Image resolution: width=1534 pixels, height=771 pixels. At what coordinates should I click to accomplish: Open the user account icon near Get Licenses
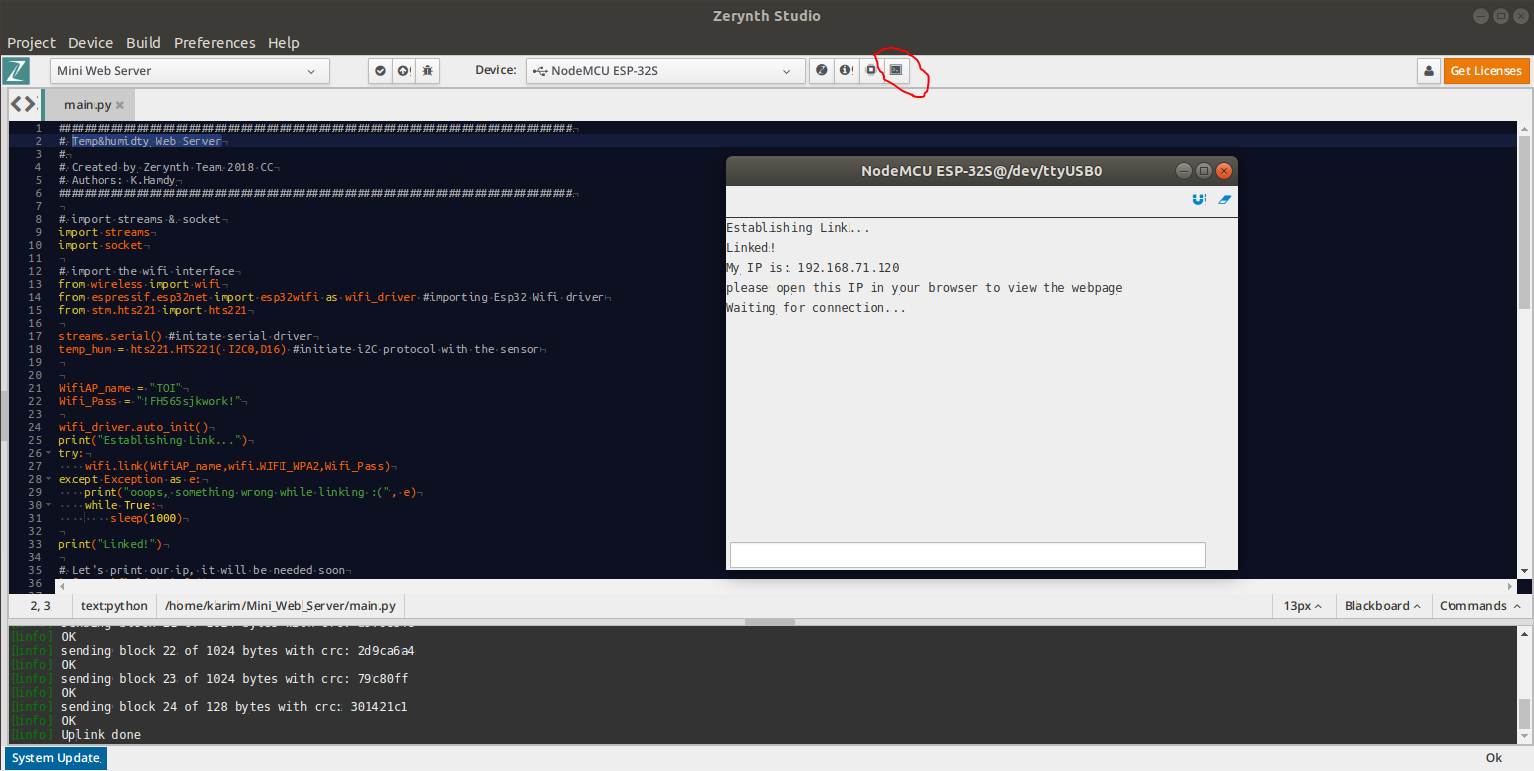1428,71
